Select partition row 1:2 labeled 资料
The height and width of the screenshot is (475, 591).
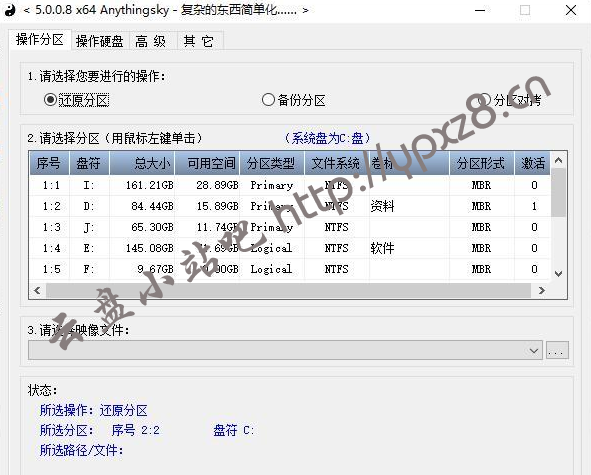tap(290, 206)
